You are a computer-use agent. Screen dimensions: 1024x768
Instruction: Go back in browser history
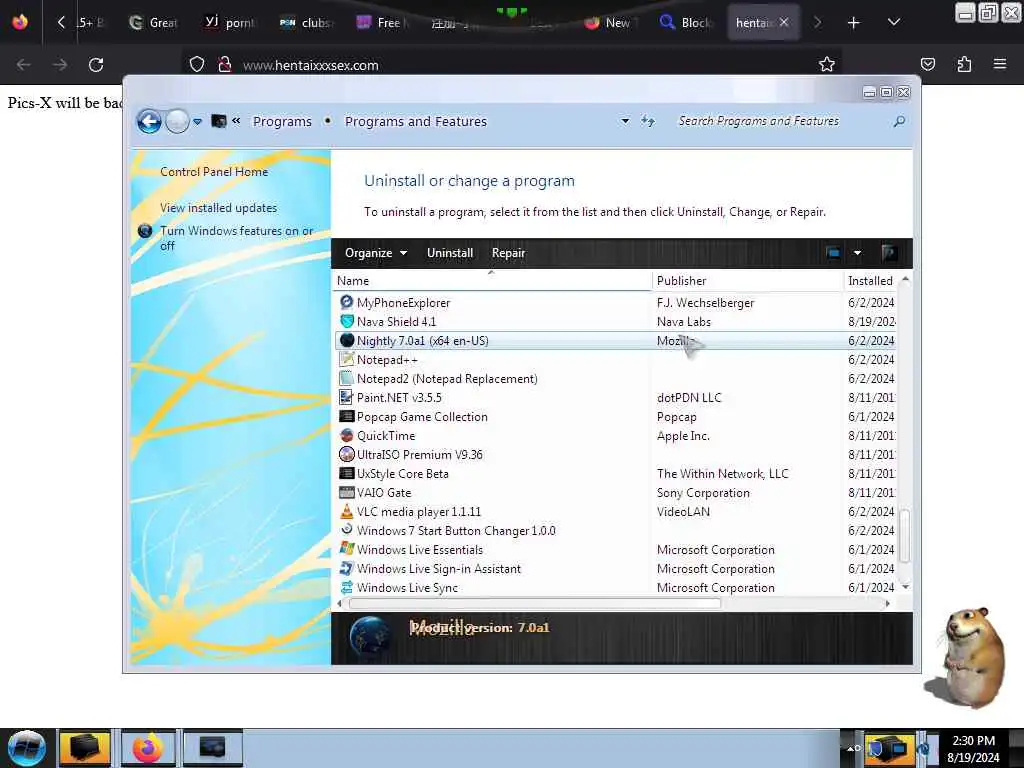24,65
